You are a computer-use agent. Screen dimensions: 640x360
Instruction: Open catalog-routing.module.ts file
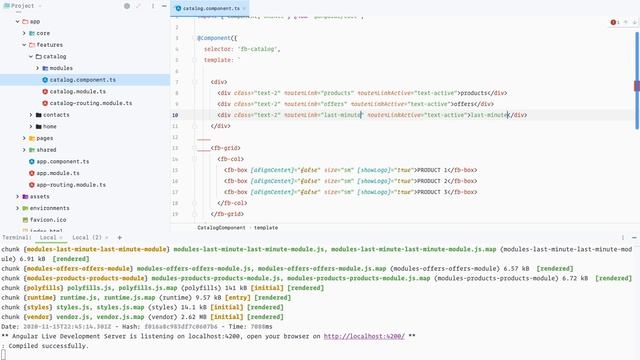[x=91, y=103]
